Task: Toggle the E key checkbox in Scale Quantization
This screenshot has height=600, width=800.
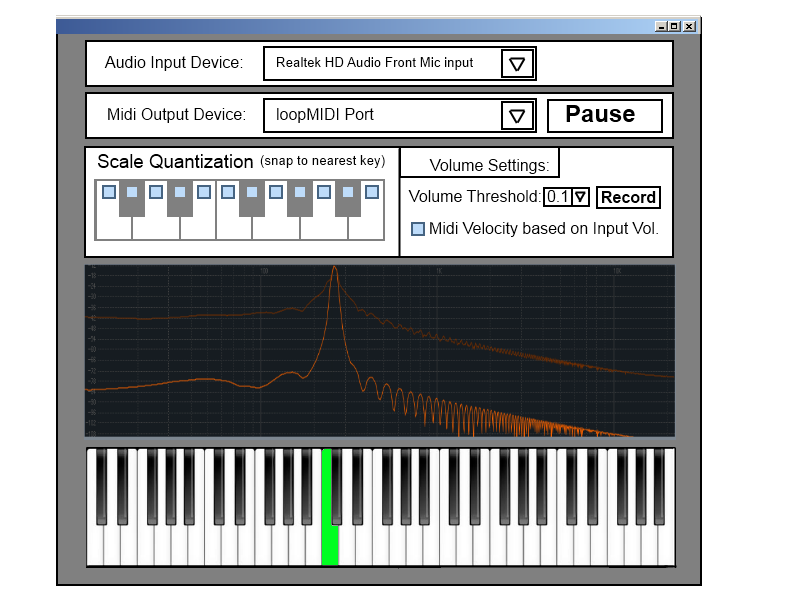Action: click(204, 192)
